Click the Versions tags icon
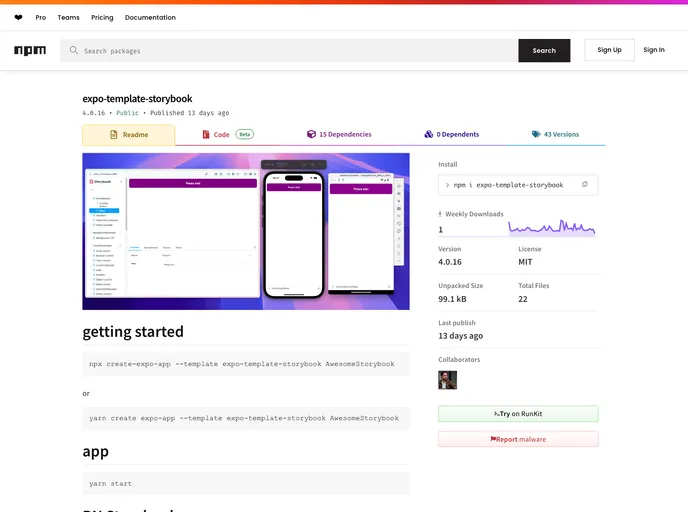Screen dimensions: 688x512 tap(536, 134)
